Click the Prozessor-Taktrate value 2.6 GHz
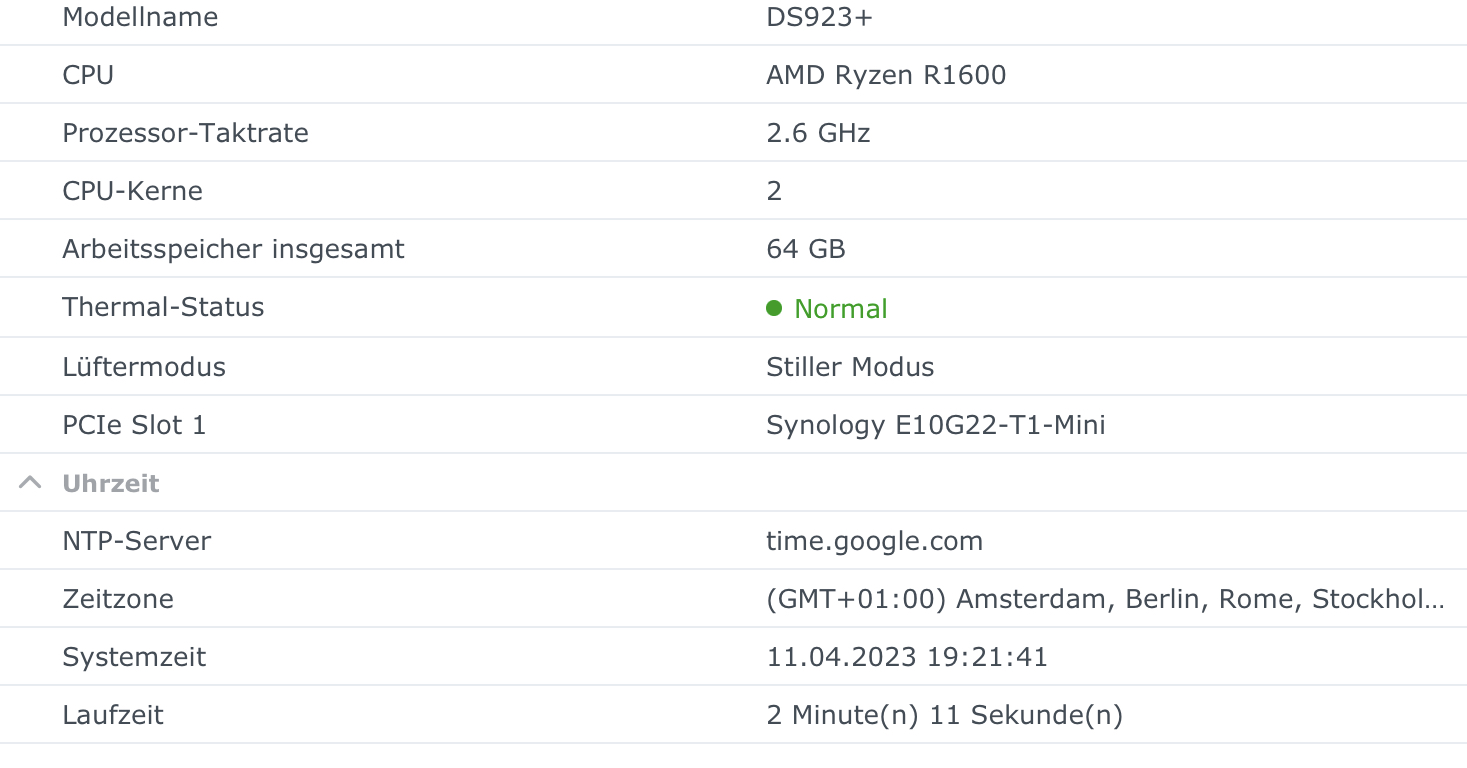Image resolution: width=1467 pixels, height=768 pixels. click(818, 133)
